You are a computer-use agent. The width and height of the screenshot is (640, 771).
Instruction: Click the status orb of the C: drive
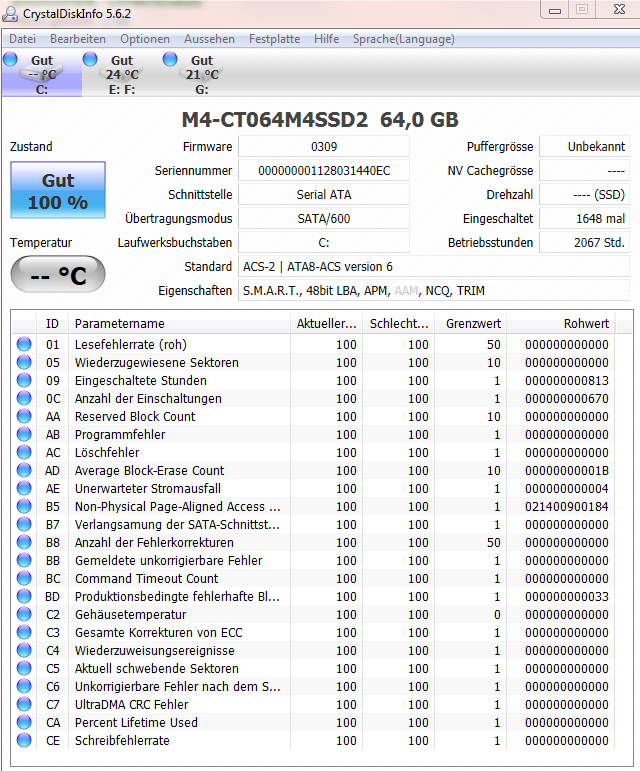tap(10, 59)
